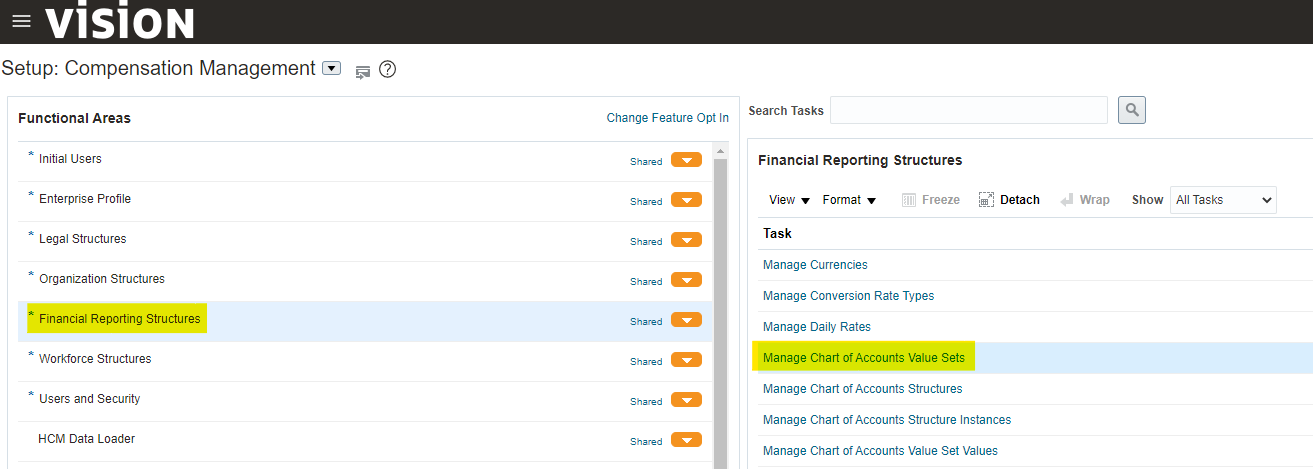Expand the Setup offering dropdown arrow
The image size is (1313, 469).
pyautogui.click(x=332, y=69)
